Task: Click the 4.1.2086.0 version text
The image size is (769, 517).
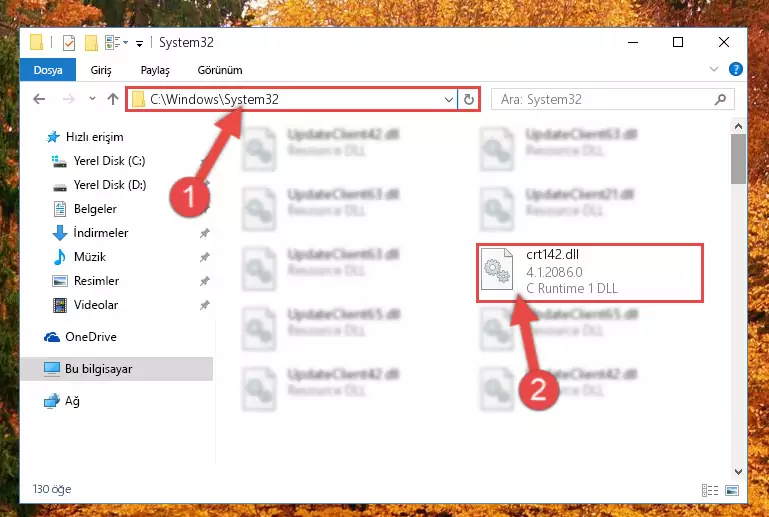Action: pyautogui.click(x=554, y=272)
